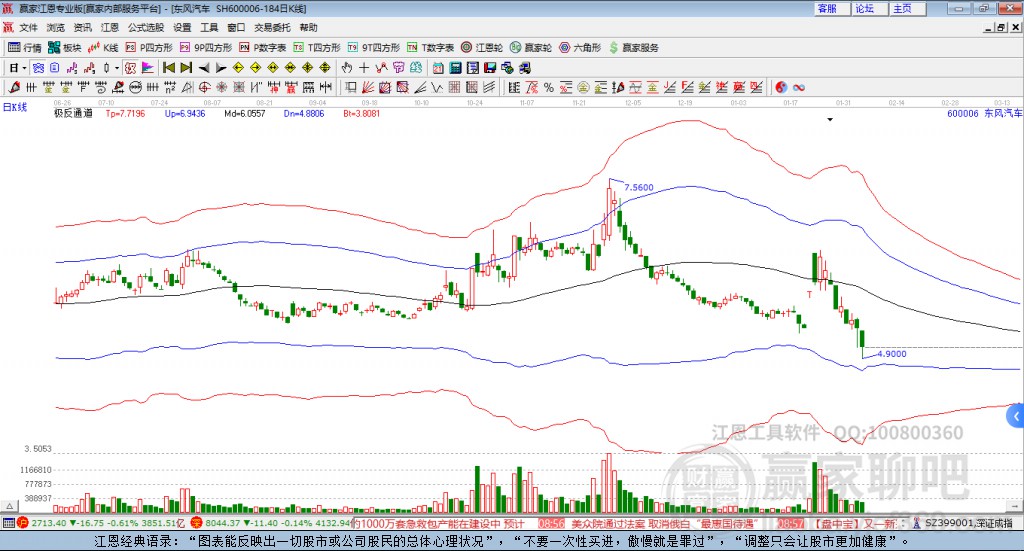The height and width of the screenshot is (551, 1024).
Task: Click the black right-arrow step forward icon
Action: click(221, 68)
